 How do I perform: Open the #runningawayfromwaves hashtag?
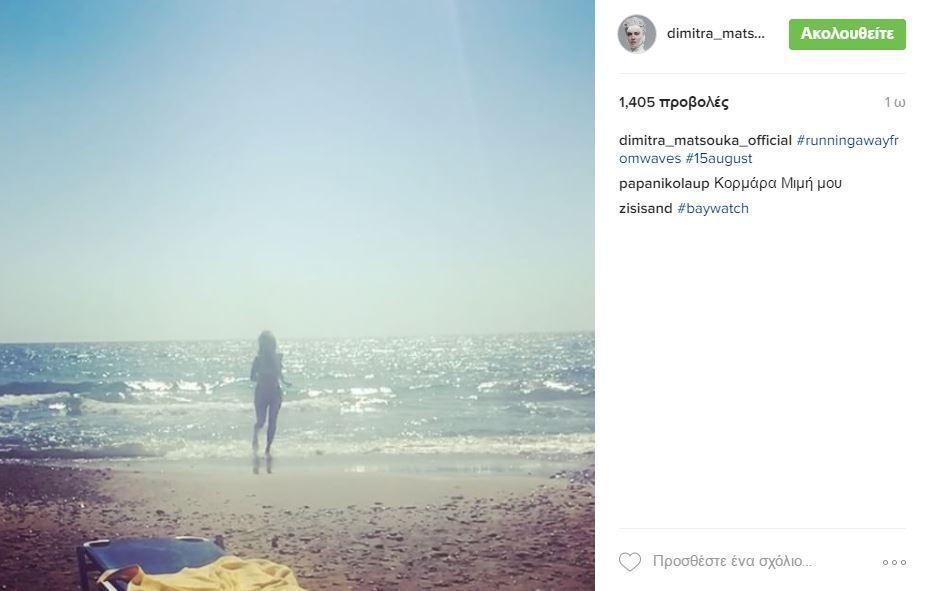click(x=759, y=149)
